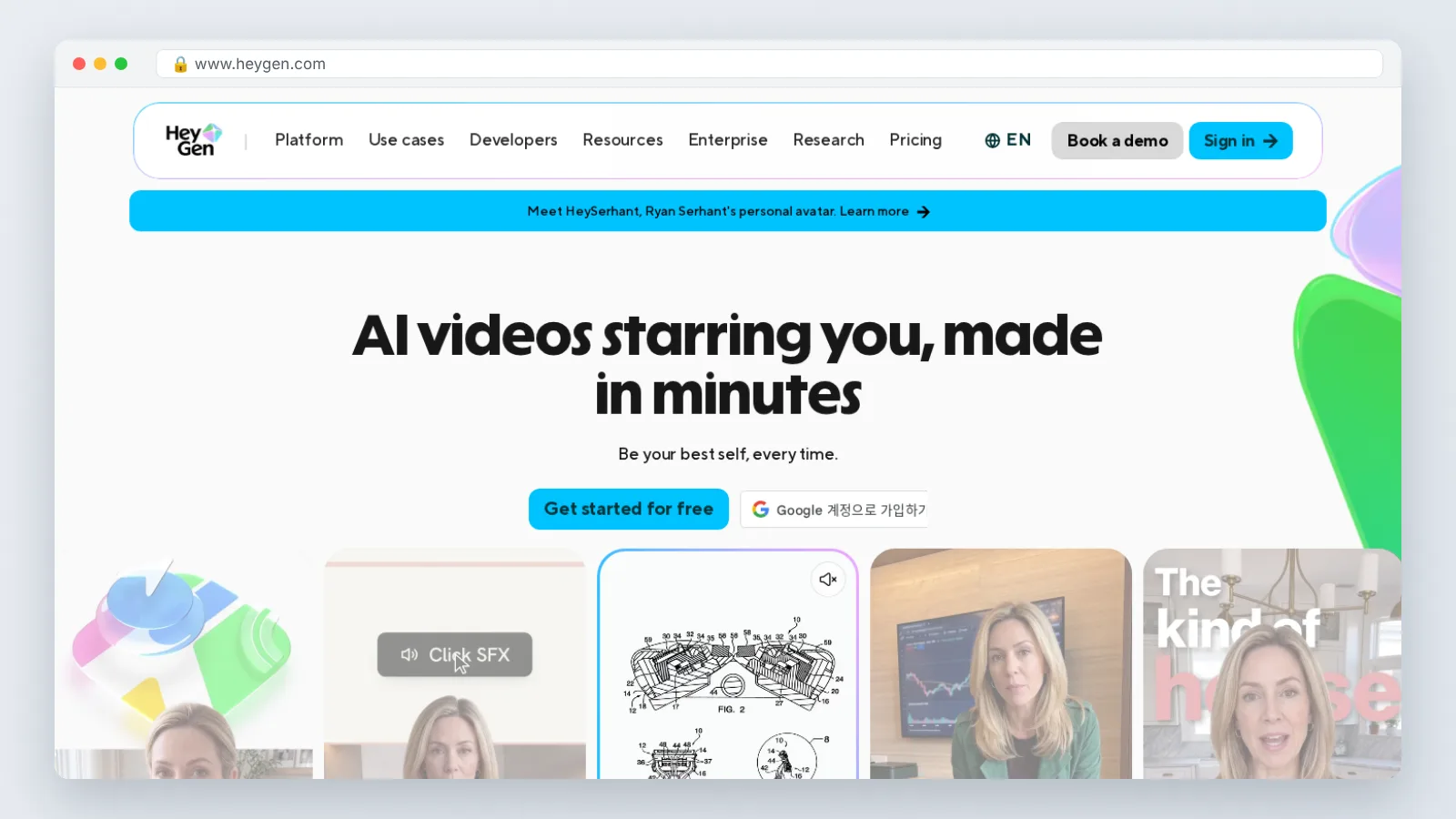Image resolution: width=1456 pixels, height=819 pixels.
Task: Sign up with the Google account button
Action: pos(834,510)
